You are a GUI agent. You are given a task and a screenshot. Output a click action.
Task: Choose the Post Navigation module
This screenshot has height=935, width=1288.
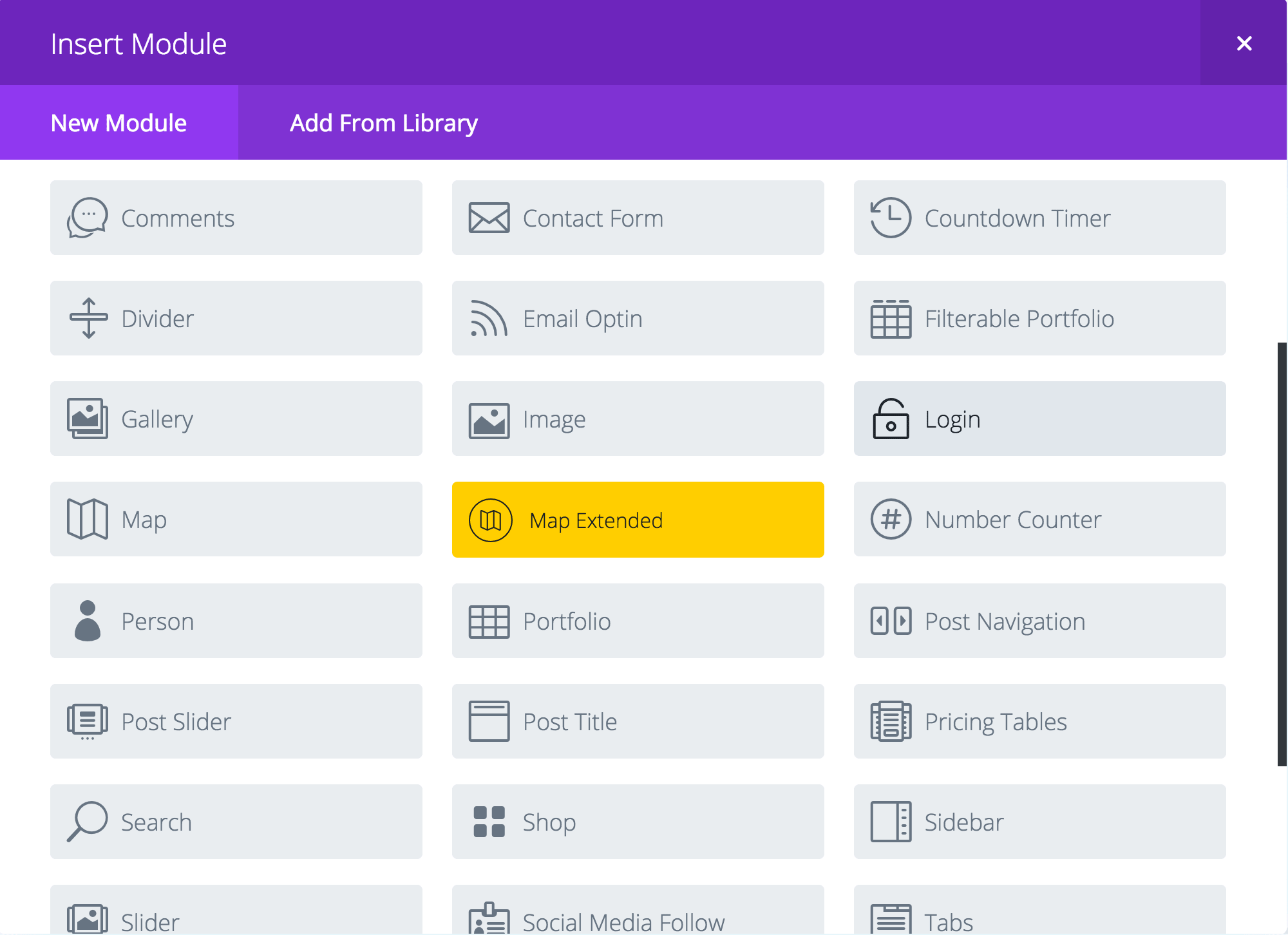click(1039, 621)
